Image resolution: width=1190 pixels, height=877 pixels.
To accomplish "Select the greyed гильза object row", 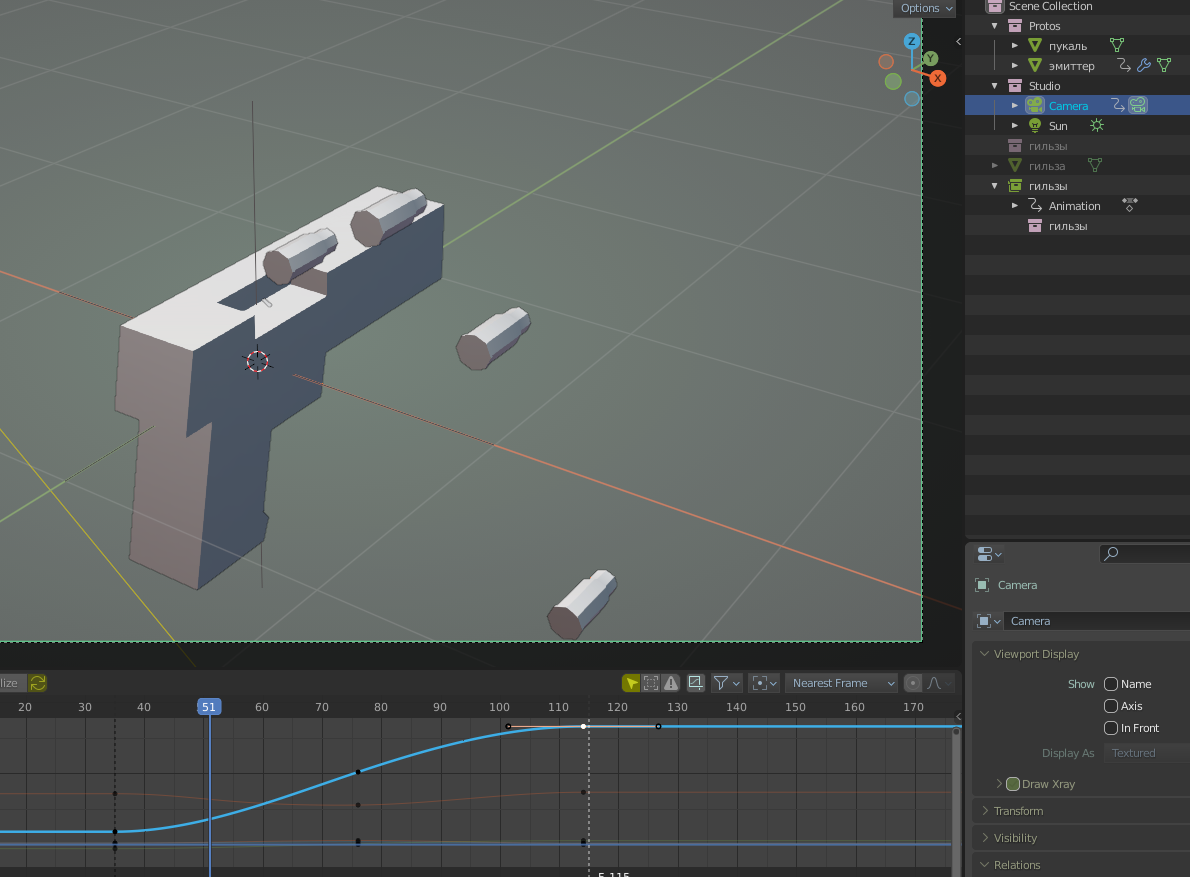I will pos(1077,165).
